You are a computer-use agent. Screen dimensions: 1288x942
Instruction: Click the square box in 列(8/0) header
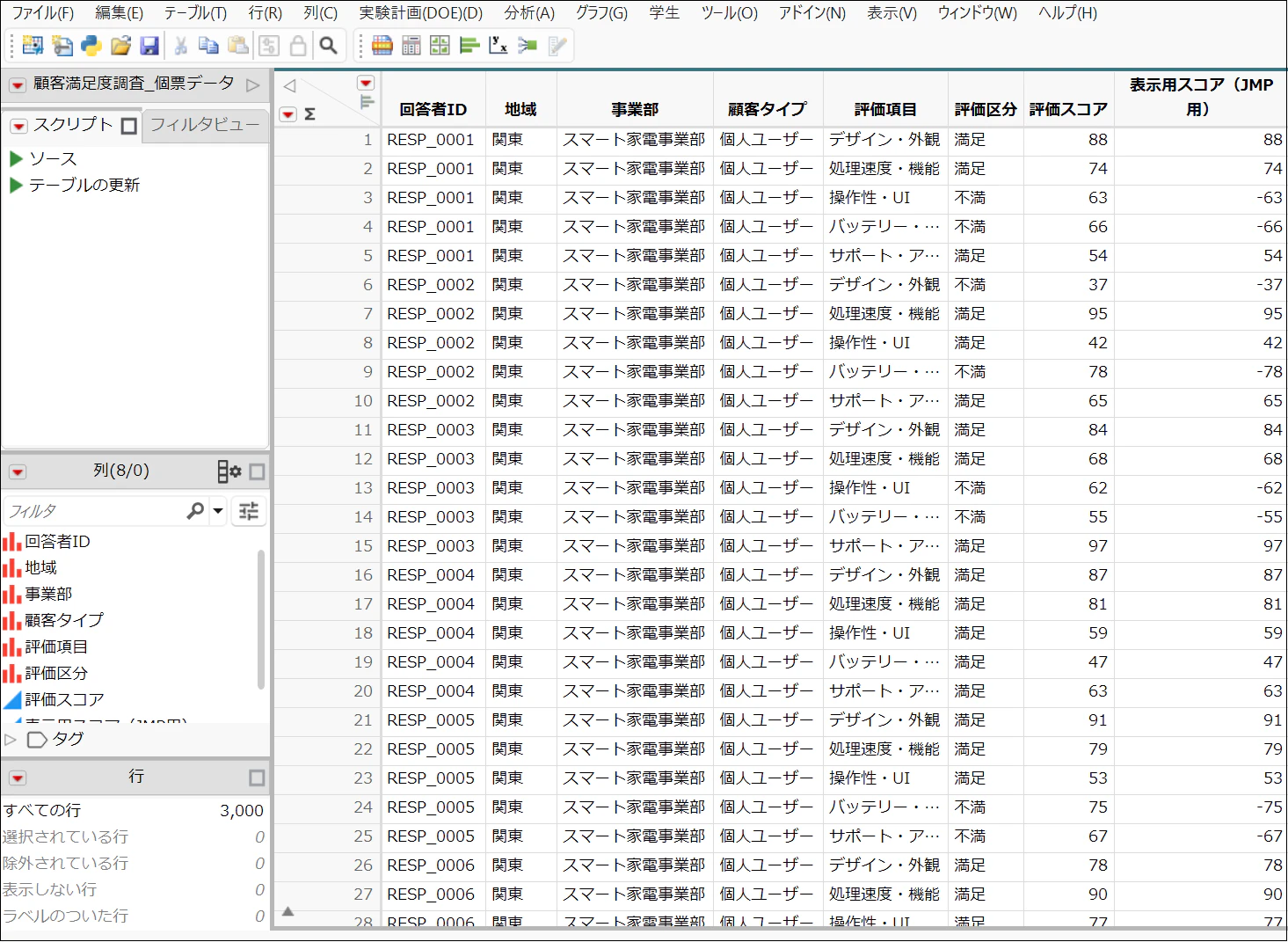[x=257, y=472]
